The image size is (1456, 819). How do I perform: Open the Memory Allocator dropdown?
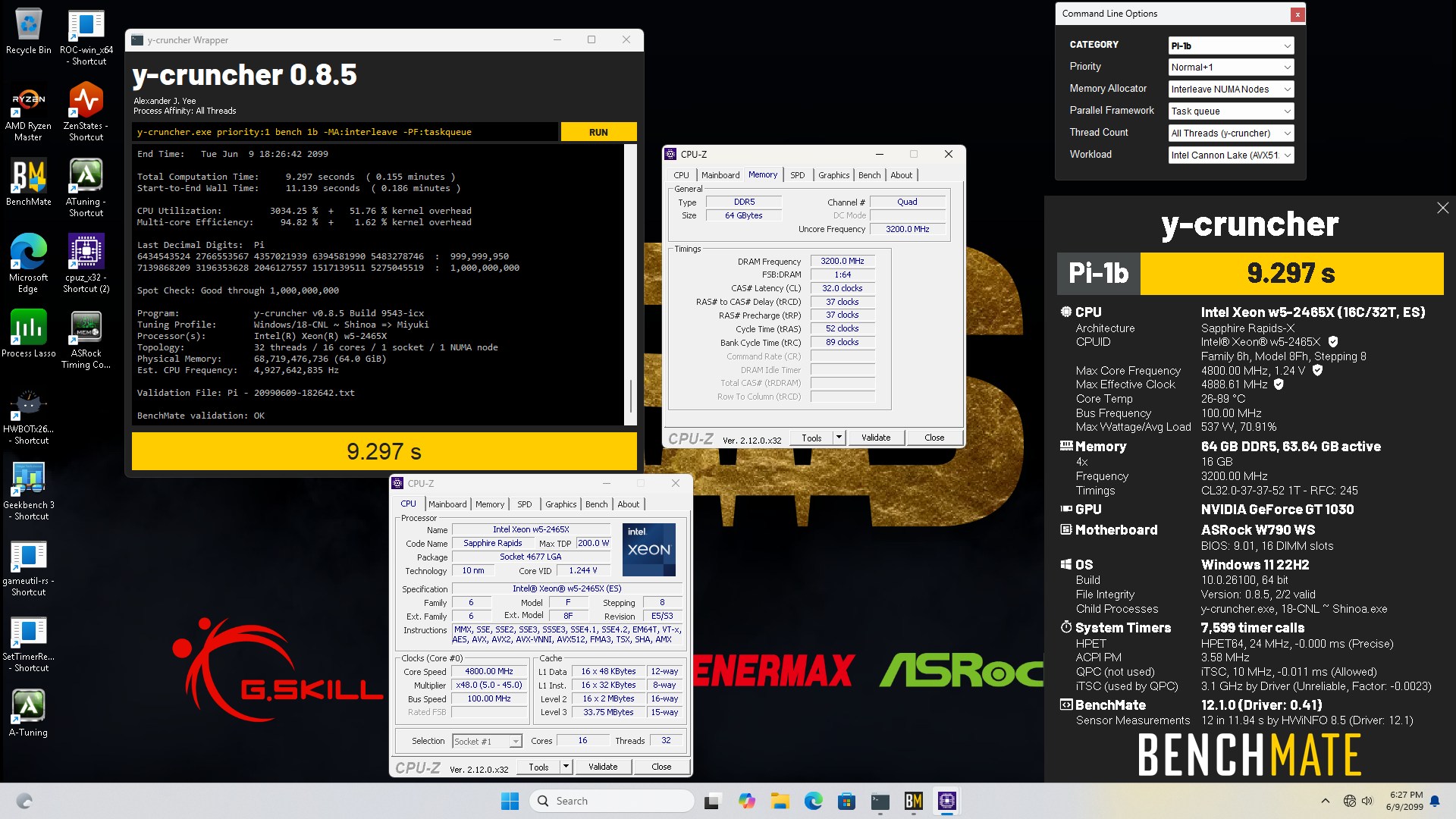click(x=1231, y=89)
